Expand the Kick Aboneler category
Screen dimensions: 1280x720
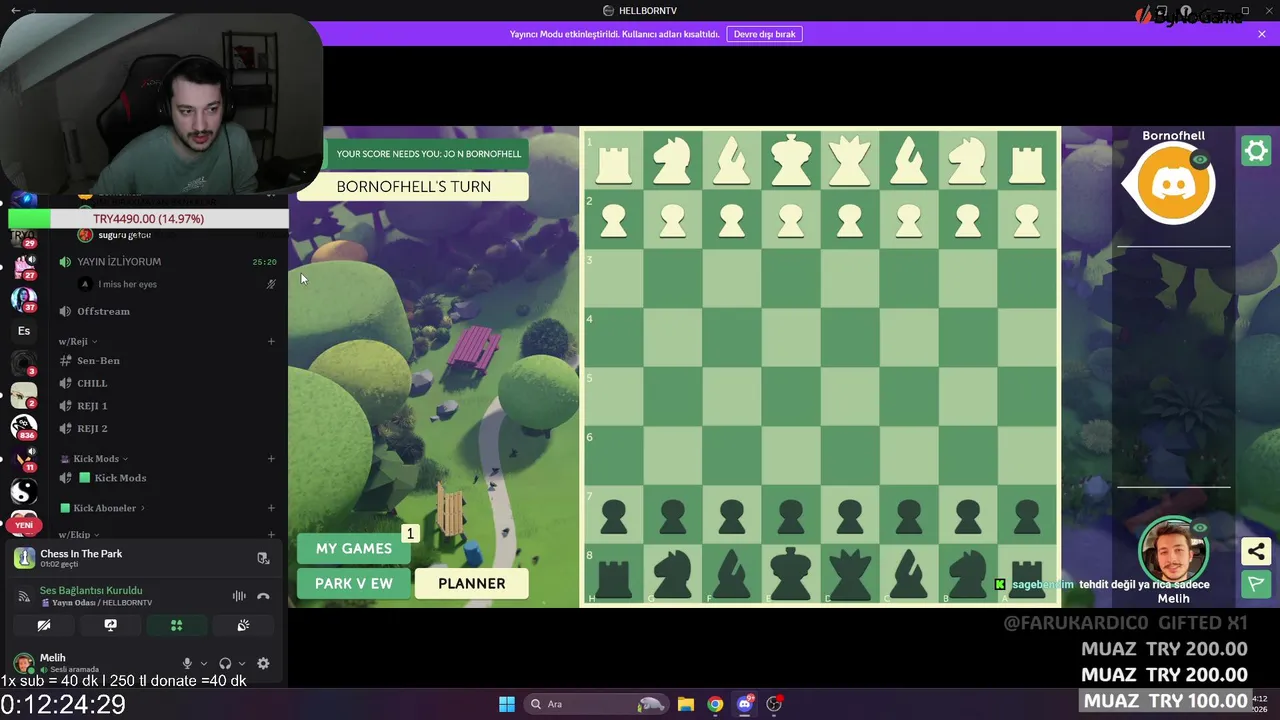click(103, 508)
